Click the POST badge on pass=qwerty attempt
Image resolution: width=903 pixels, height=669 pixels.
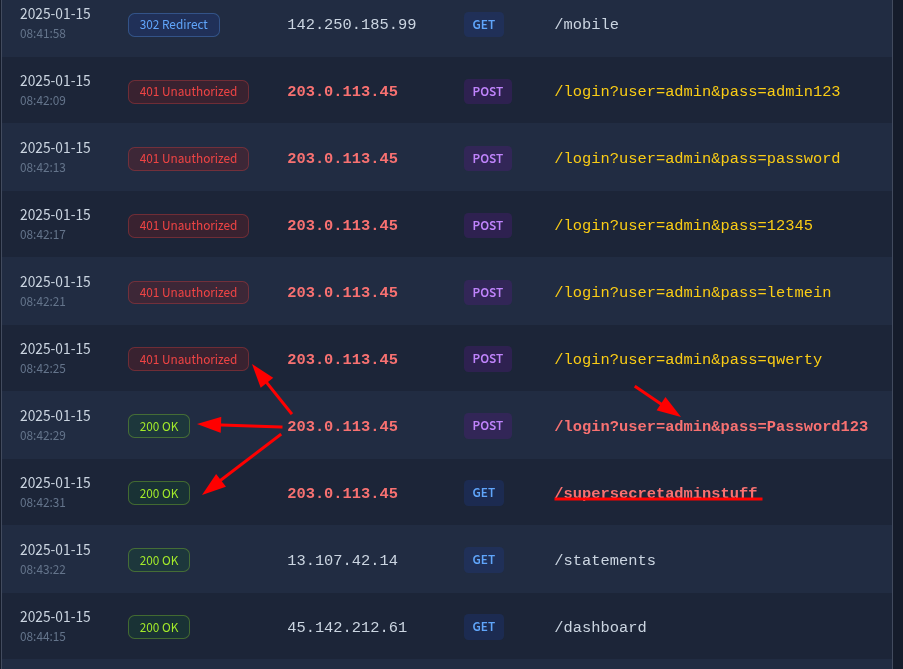coord(487,359)
